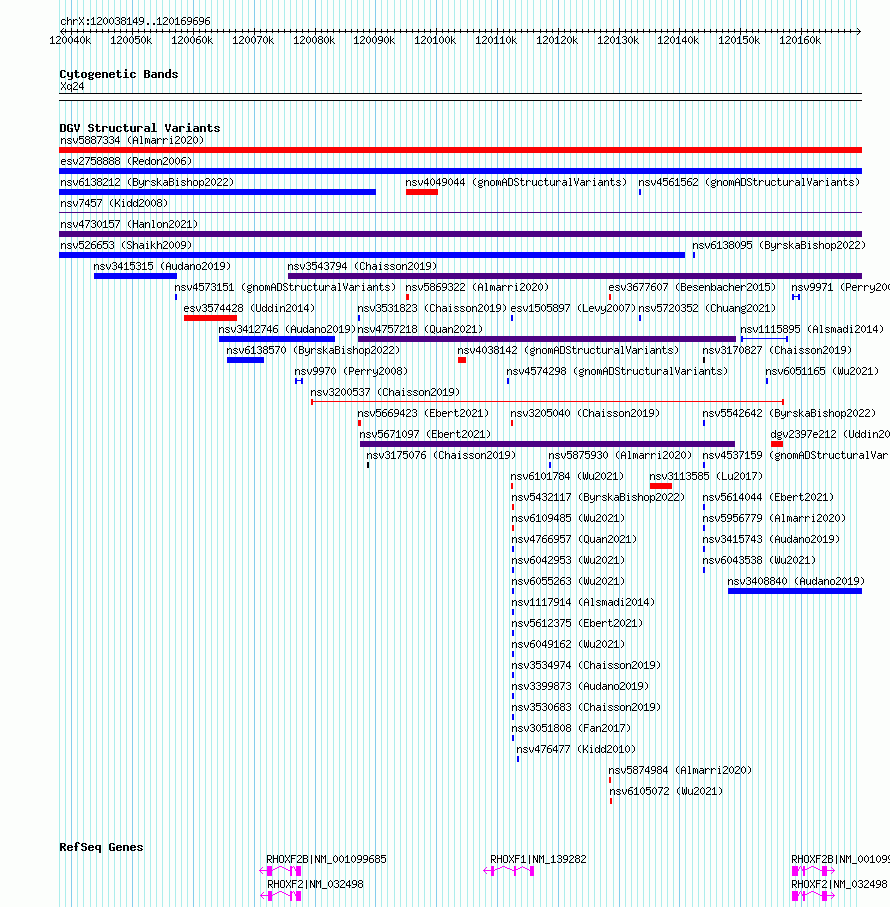Open the nsv9970 (Perry2008) label
Image resolution: width=890 pixels, height=907 pixels.
point(351,371)
